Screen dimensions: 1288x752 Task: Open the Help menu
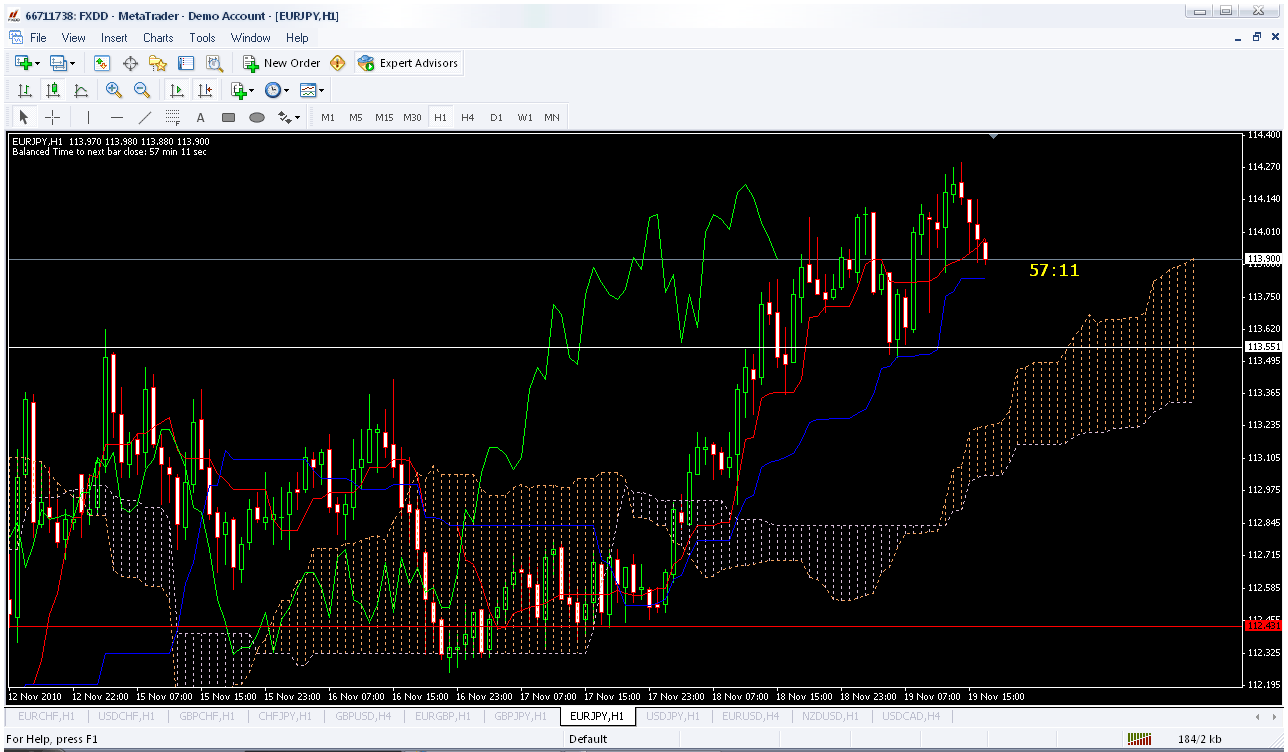tap(297, 38)
